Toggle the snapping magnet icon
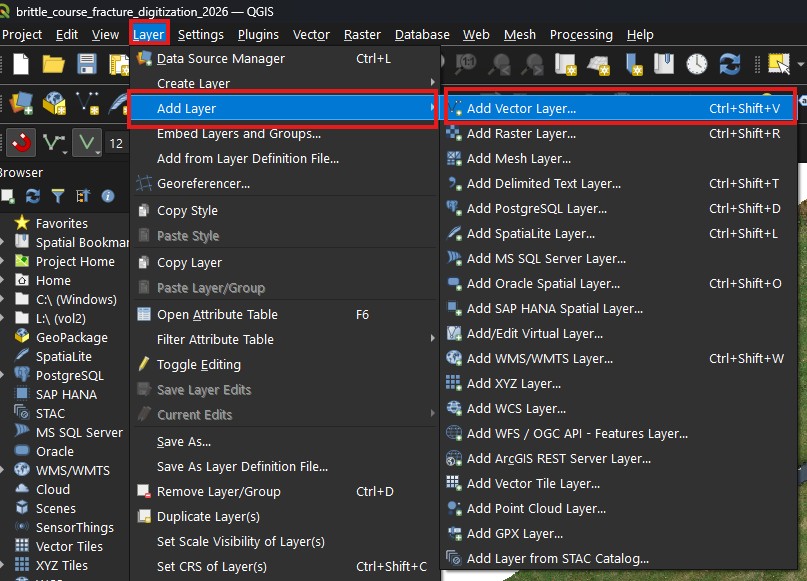The height and width of the screenshot is (581, 807). 21,143
